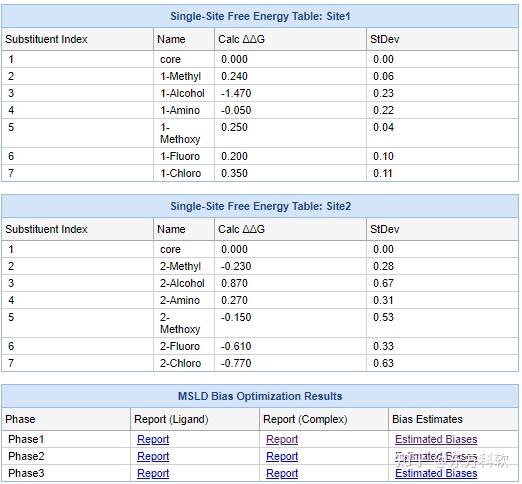522x484 pixels.
Task: Click Name header in Site2 table
Action: click(171, 229)
